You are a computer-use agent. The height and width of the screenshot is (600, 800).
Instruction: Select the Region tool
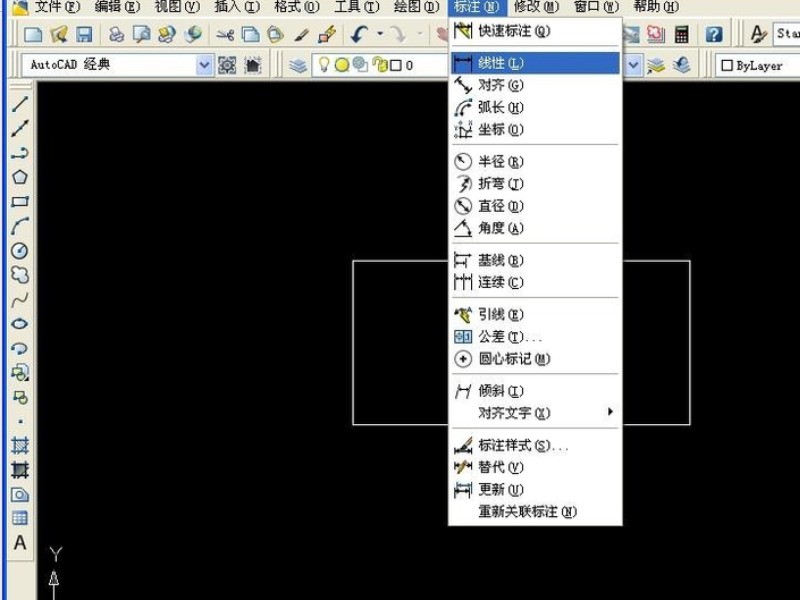coord(19,494)
